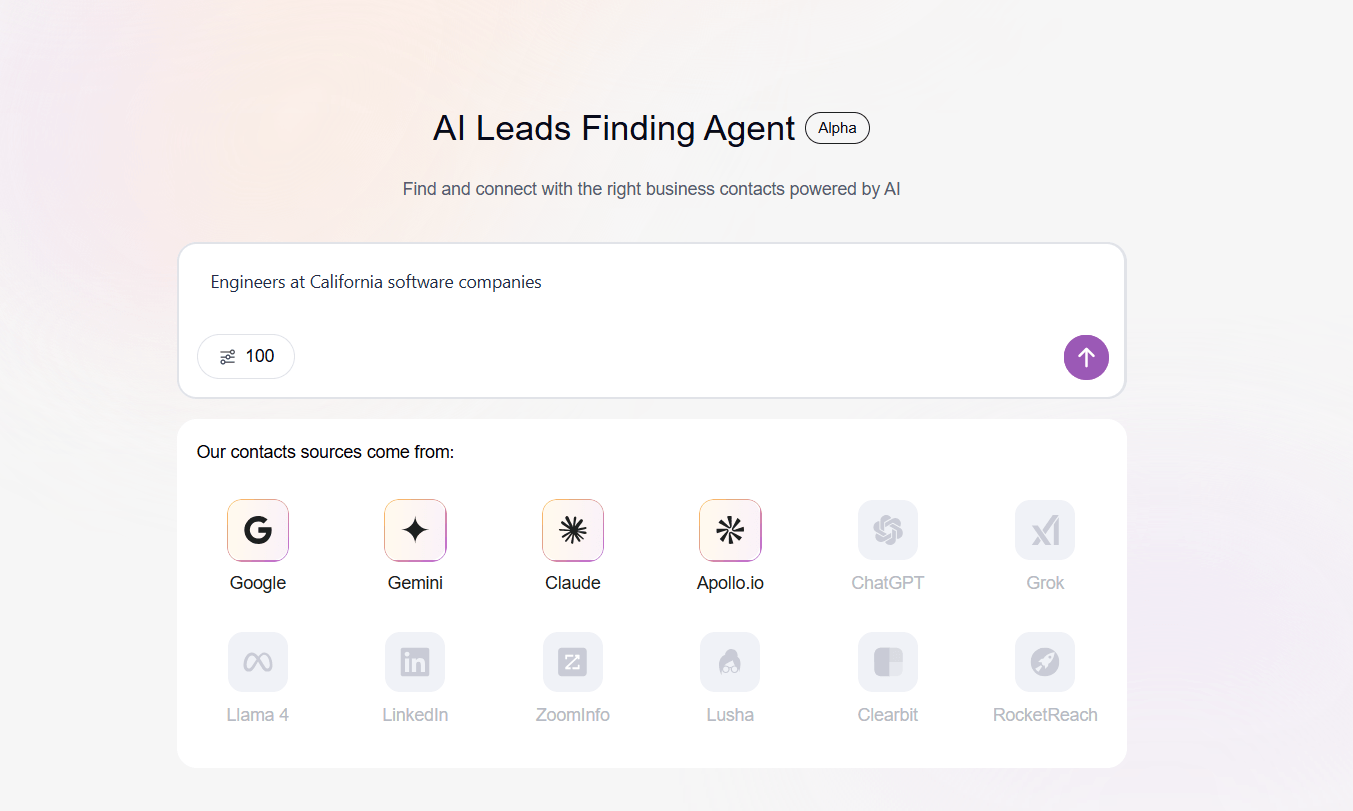Click the Alpha badge
1353x811 pixels.
click(x=837, y=128)
